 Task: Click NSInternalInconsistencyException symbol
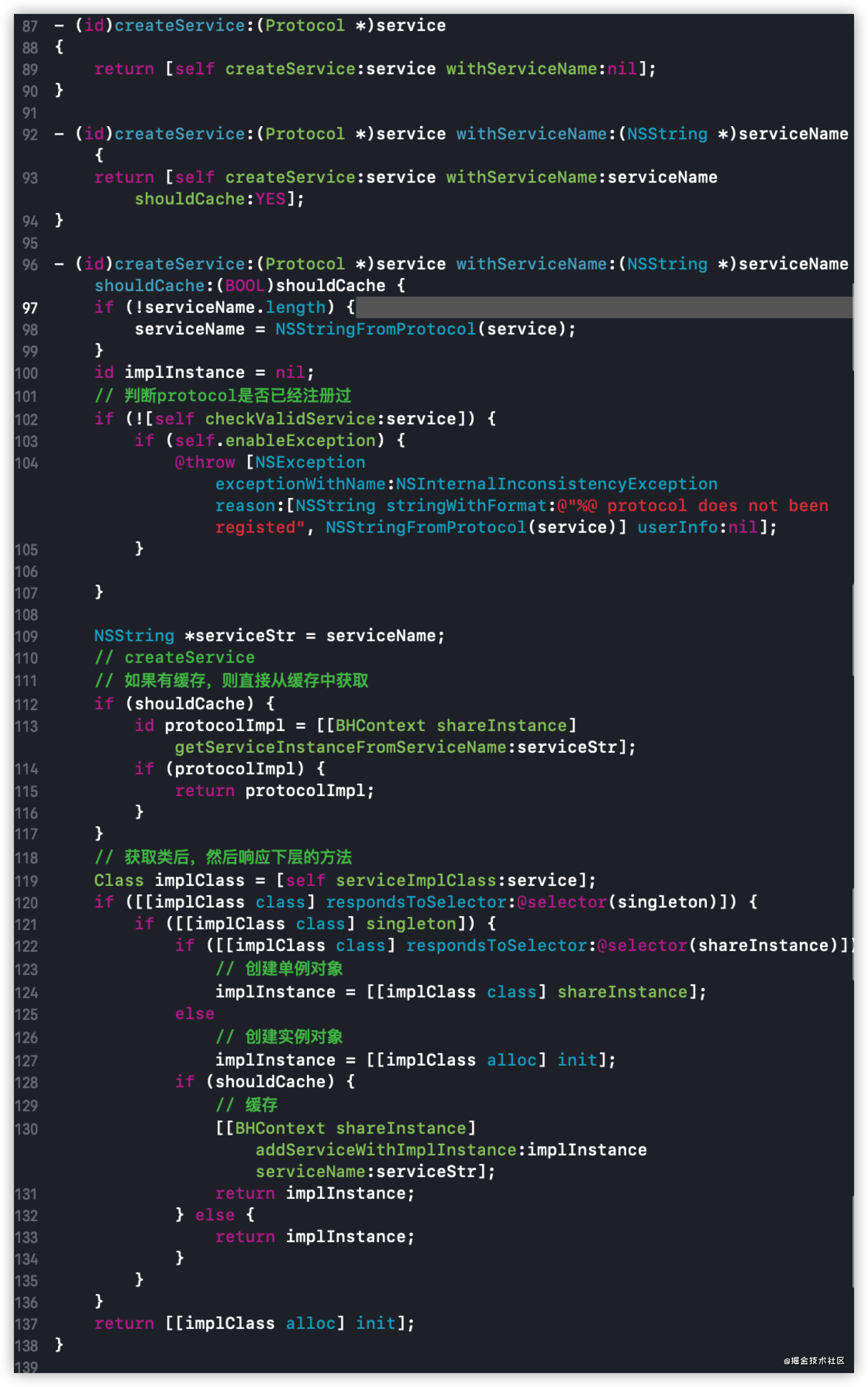pos(556,484)
